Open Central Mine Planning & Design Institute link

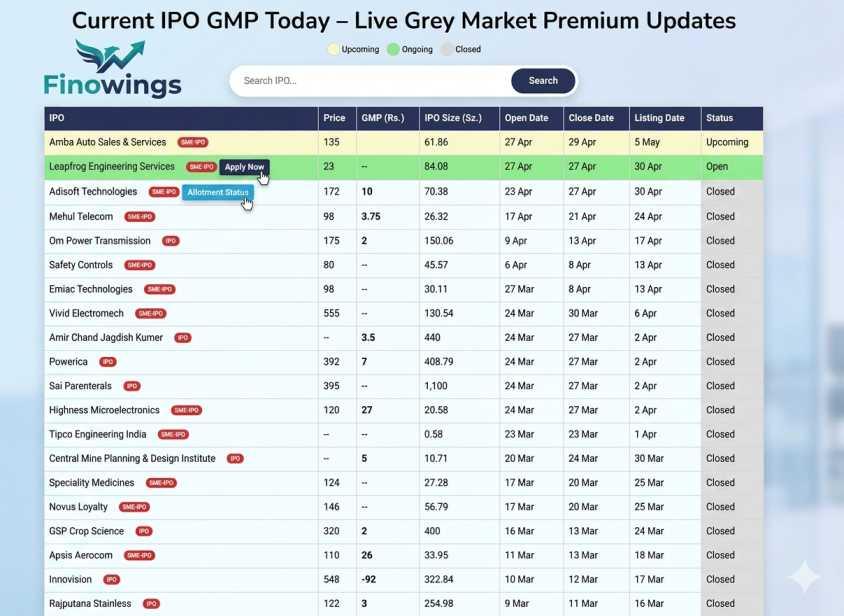coord(132,459)
